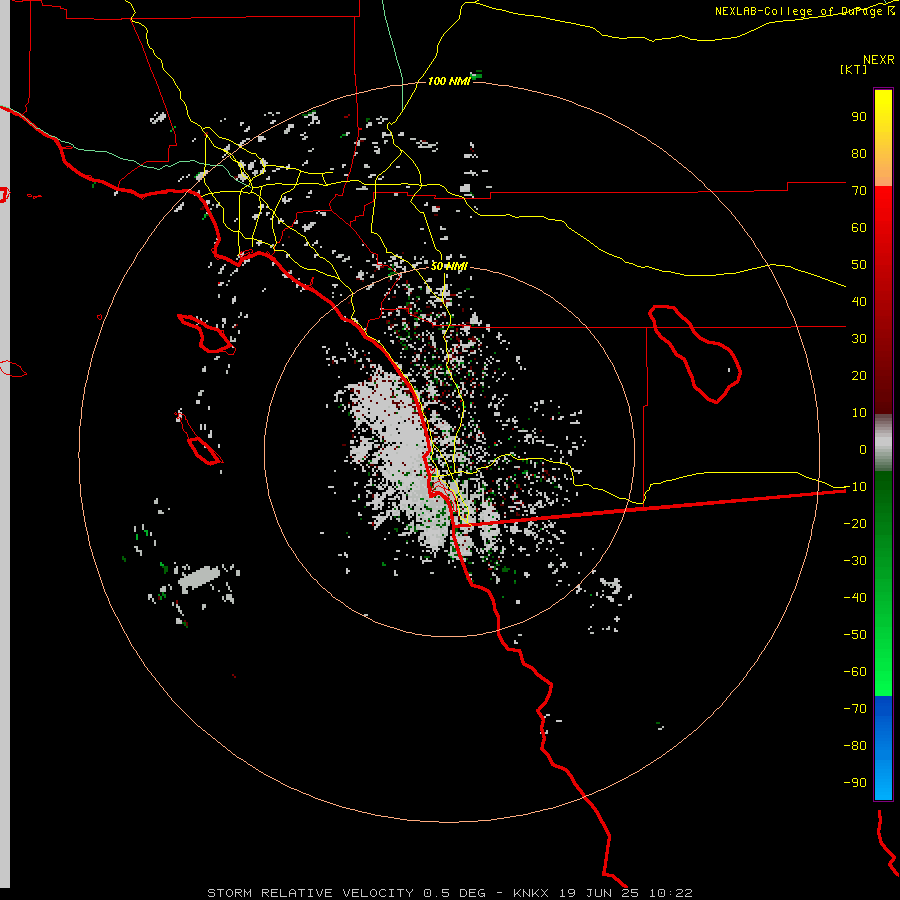Screen dimensions: 900x900
Task: Click the 60 value on velocity scale
Action: (859, 227)
